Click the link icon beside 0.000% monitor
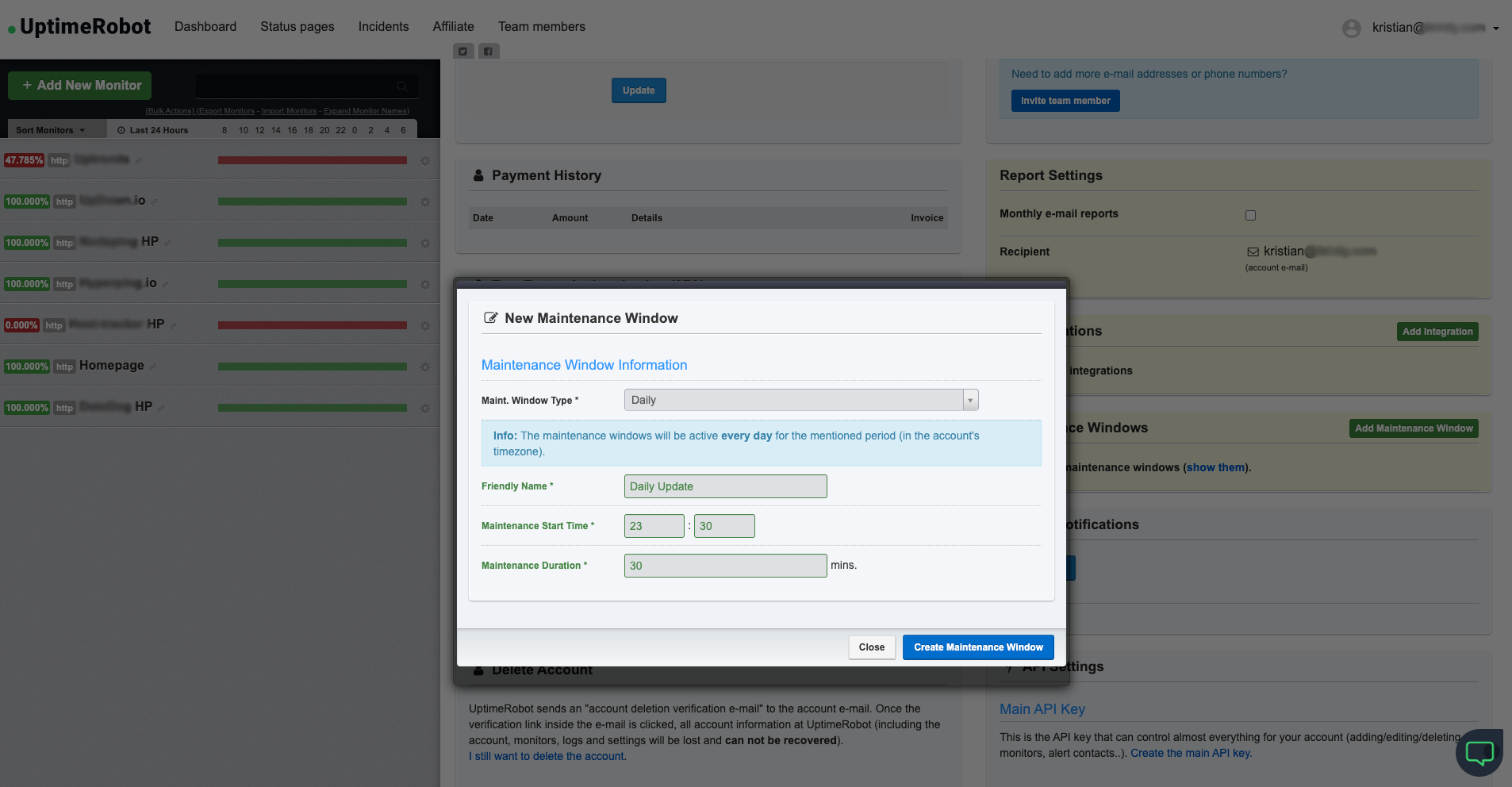Viewport: 1512px width, 787px height. [173, 325]
